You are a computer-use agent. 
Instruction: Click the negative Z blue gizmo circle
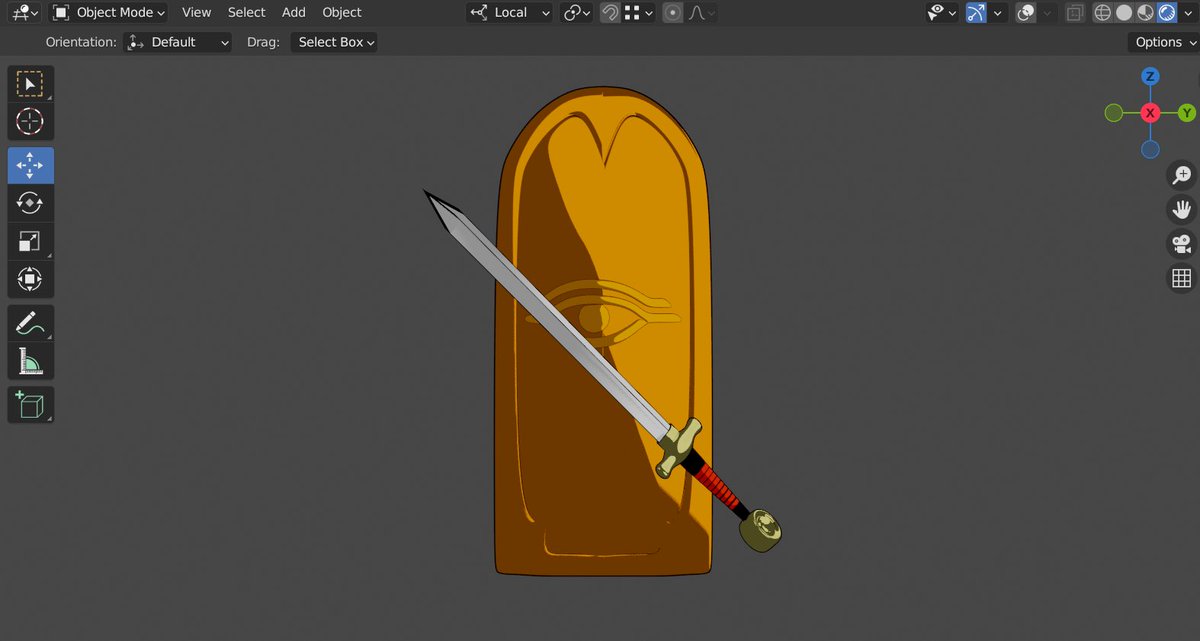point(1151,149)
